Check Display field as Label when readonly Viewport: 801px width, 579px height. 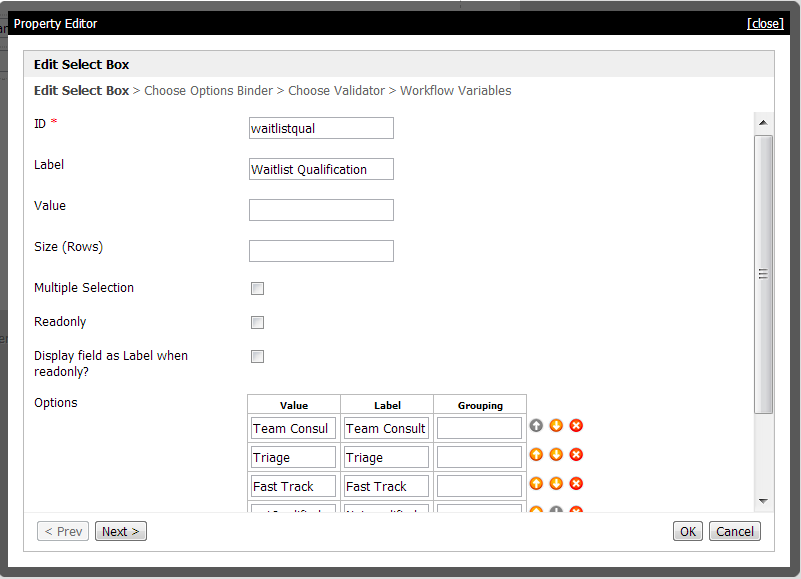pos(257,357)
